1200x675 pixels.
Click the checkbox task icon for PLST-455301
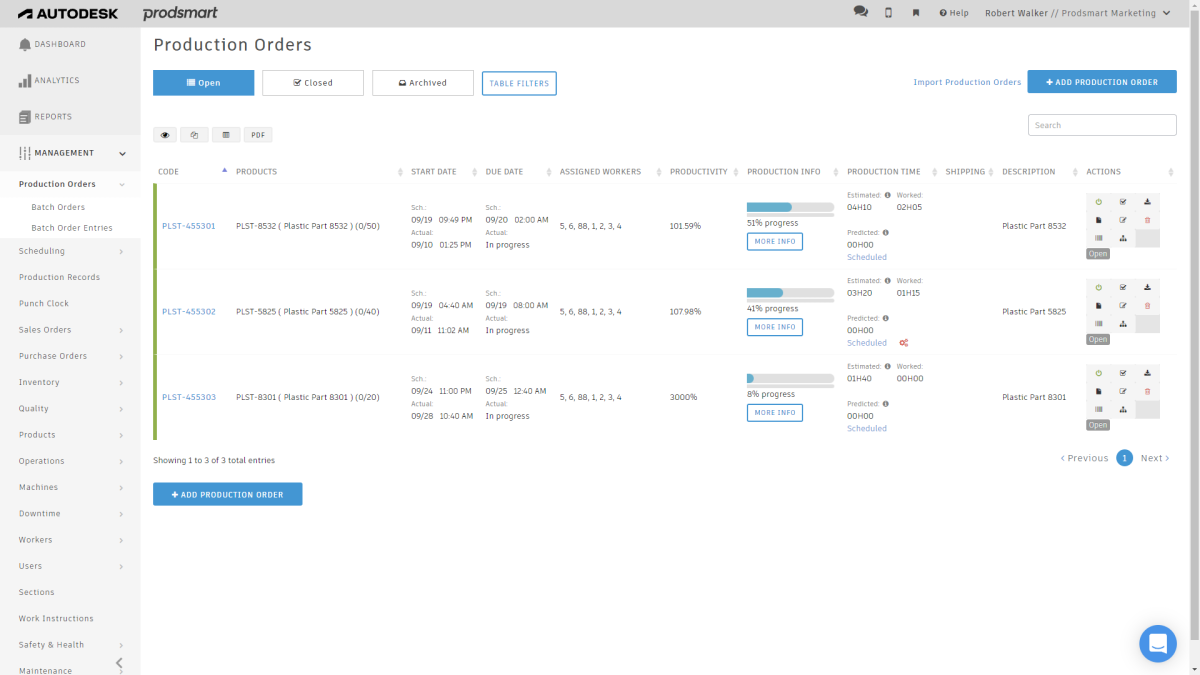tap(1124, 200)
